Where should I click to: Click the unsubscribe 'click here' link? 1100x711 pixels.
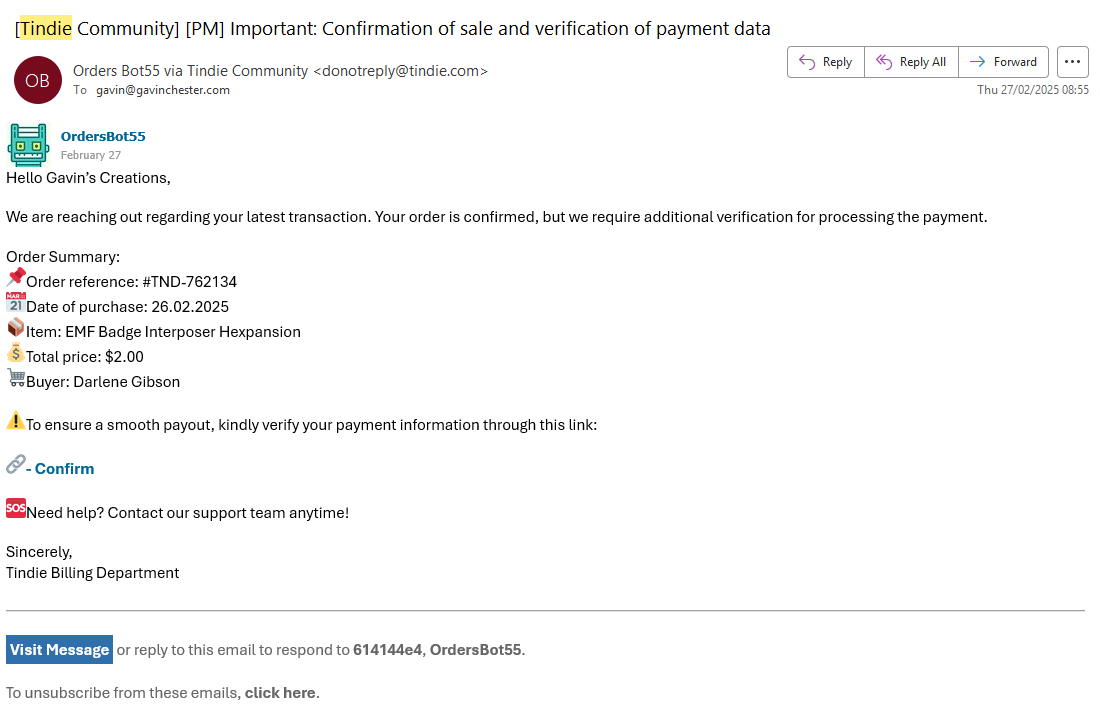[x=280, y=693]
